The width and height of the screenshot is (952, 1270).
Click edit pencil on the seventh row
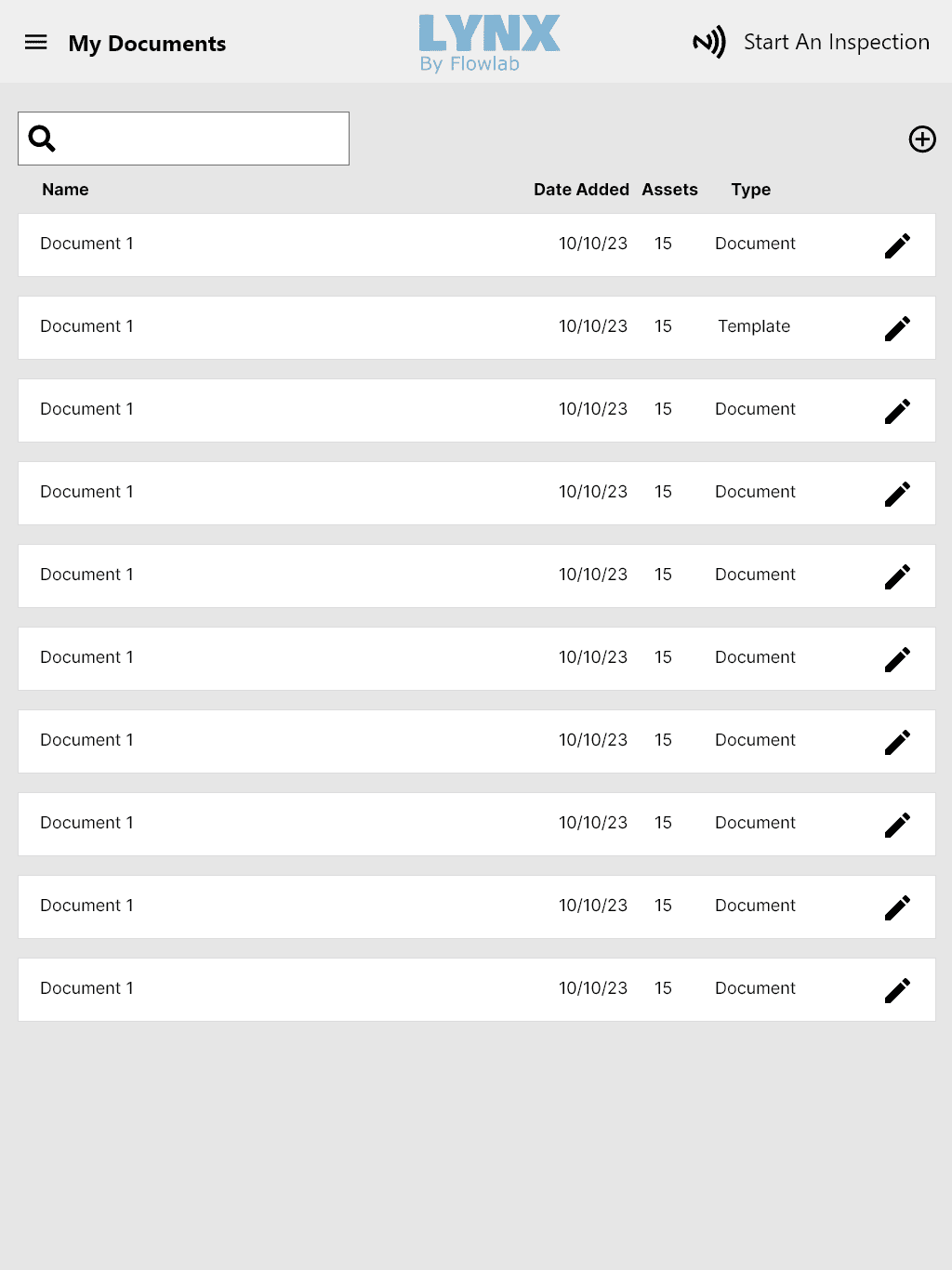click(x=897, y=742)
